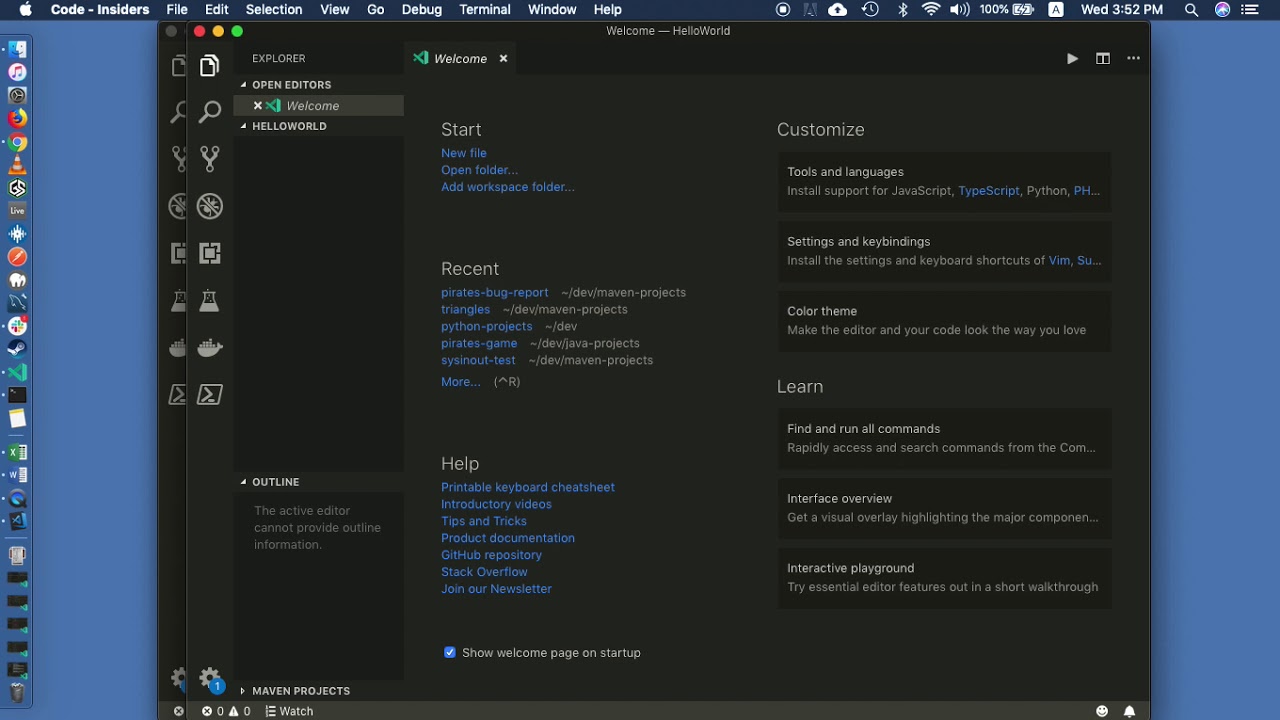Open Introductory videos link
Image resolution: width=1280 pixels, height=720 pixels.
pyautogui.click(x=496, y=505)
